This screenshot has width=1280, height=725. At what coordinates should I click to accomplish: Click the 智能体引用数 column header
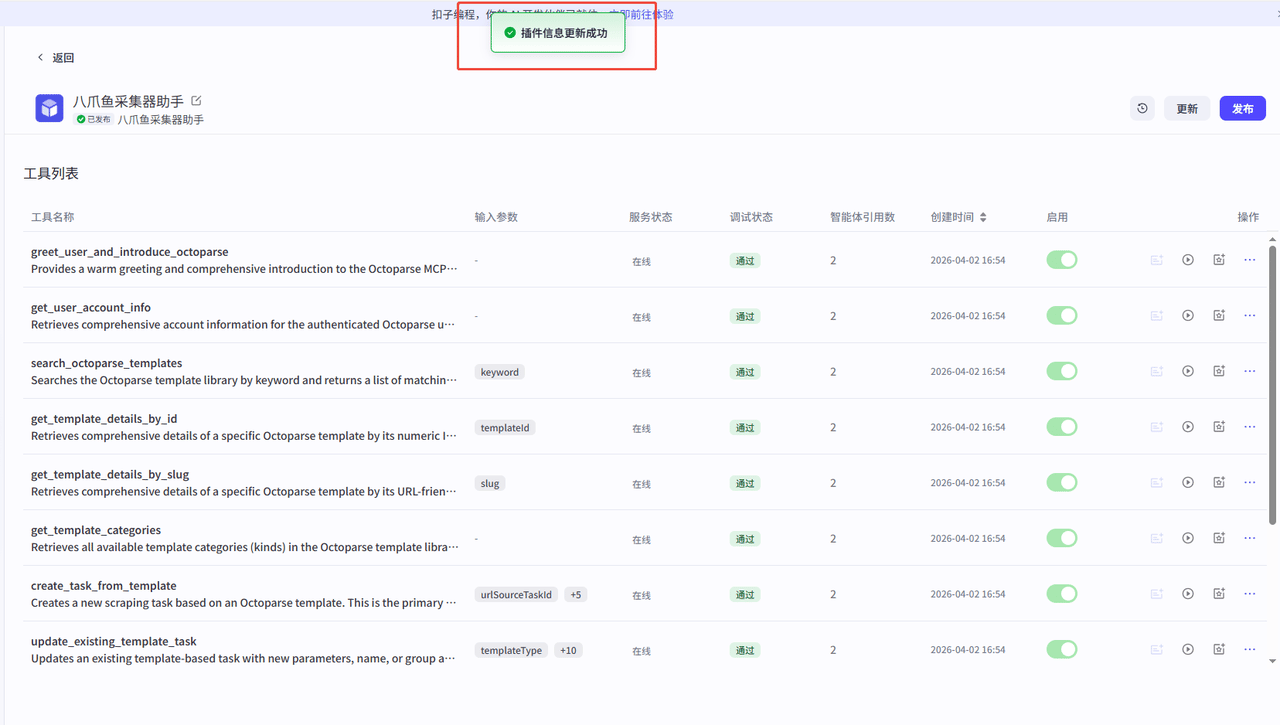862,217
